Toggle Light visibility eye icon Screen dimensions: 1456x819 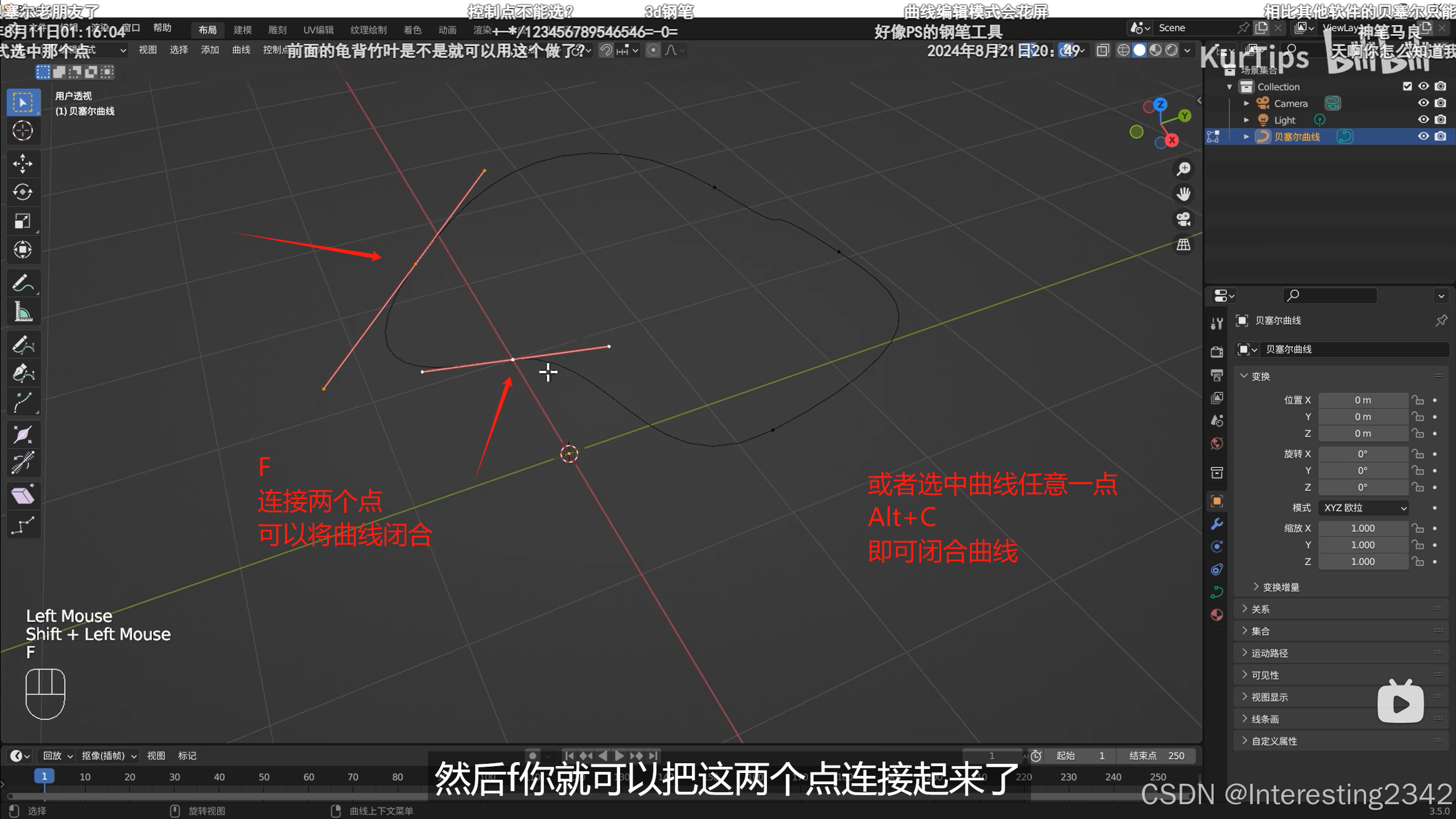(1423, 119)
